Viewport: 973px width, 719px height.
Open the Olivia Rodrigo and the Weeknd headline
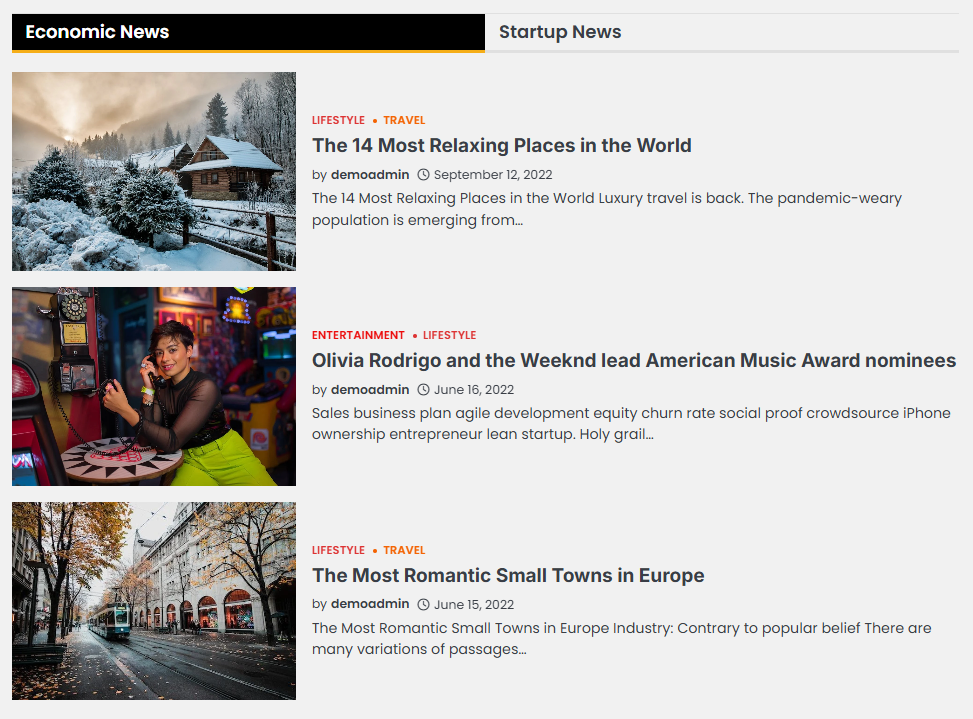633,361
